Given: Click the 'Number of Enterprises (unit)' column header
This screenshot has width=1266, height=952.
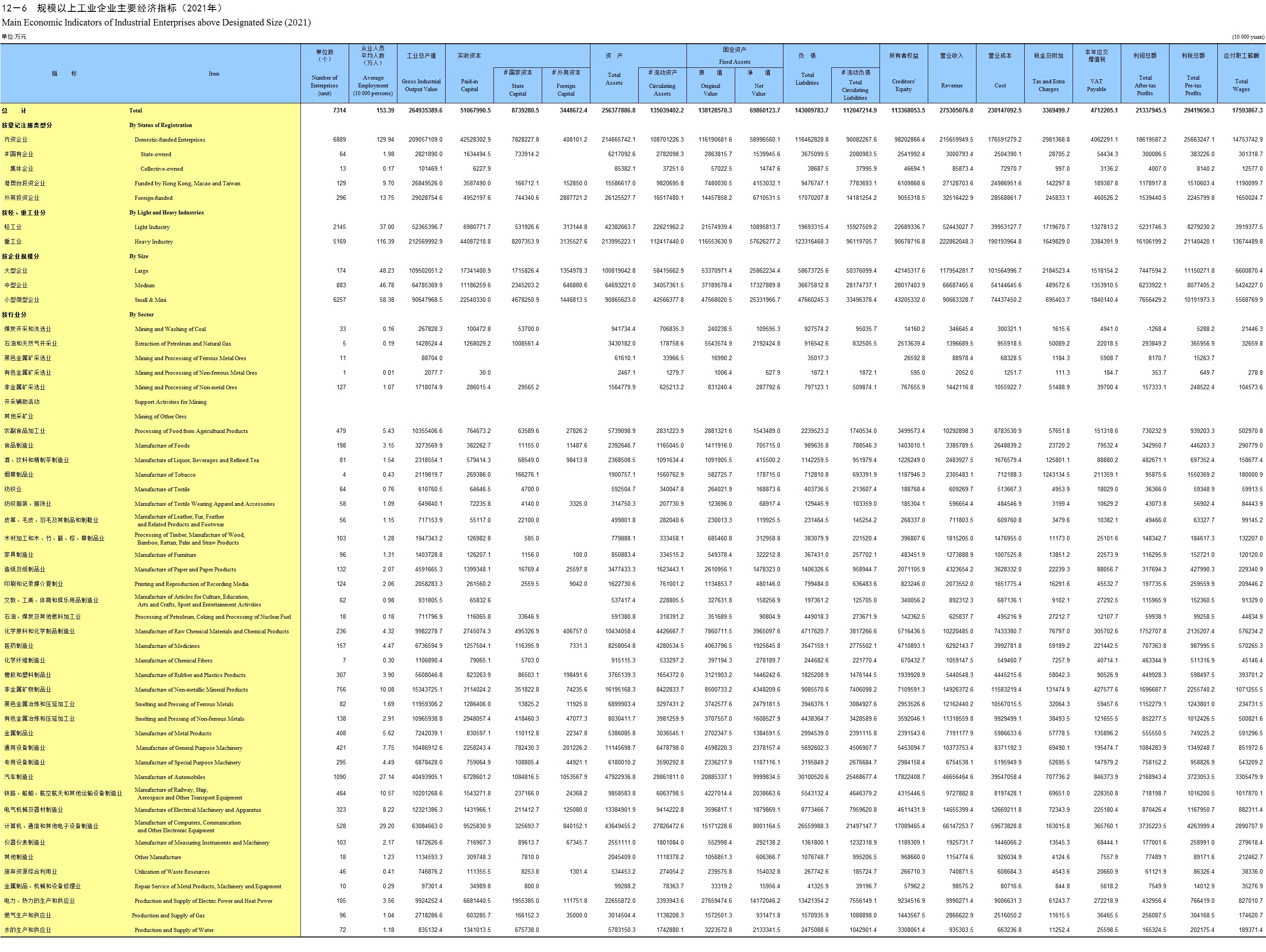Looking at the screenshot, I should 325,85.
